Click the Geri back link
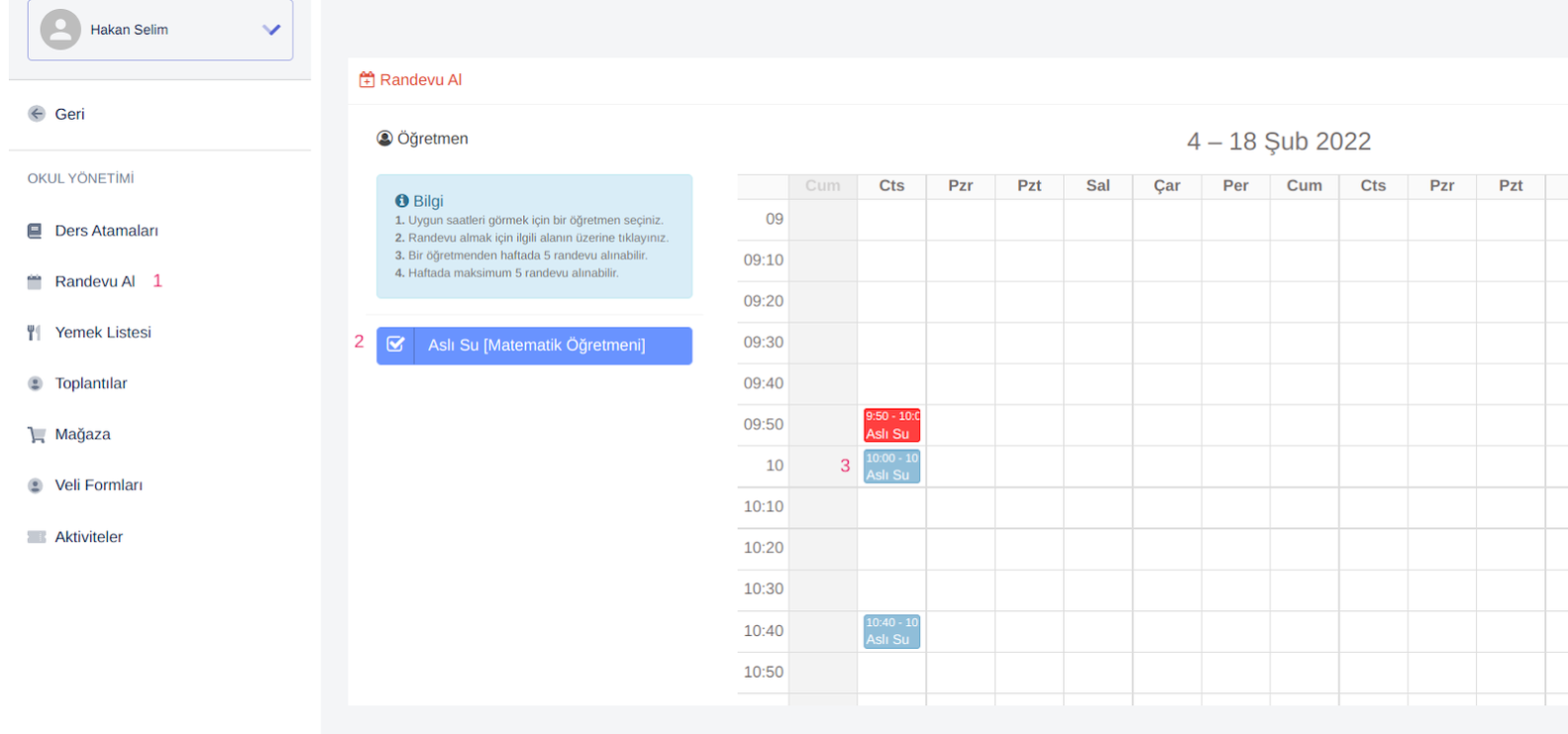1568x734 pixels. 69,114
